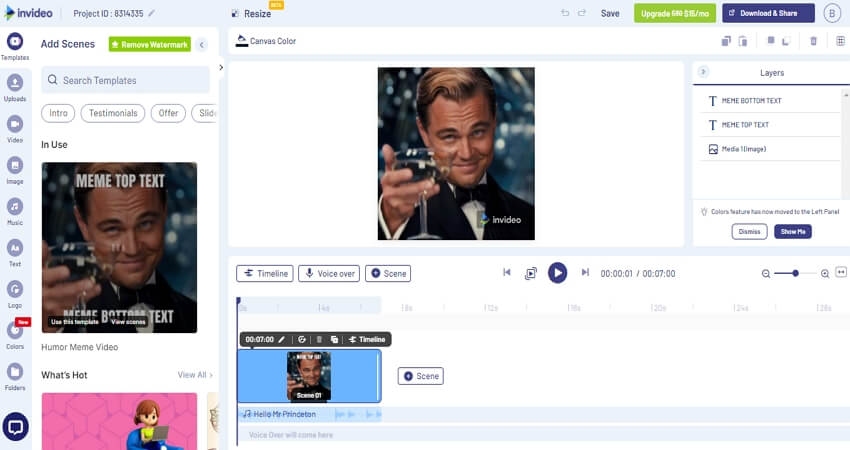Select the Offer template category

[168, 113]
